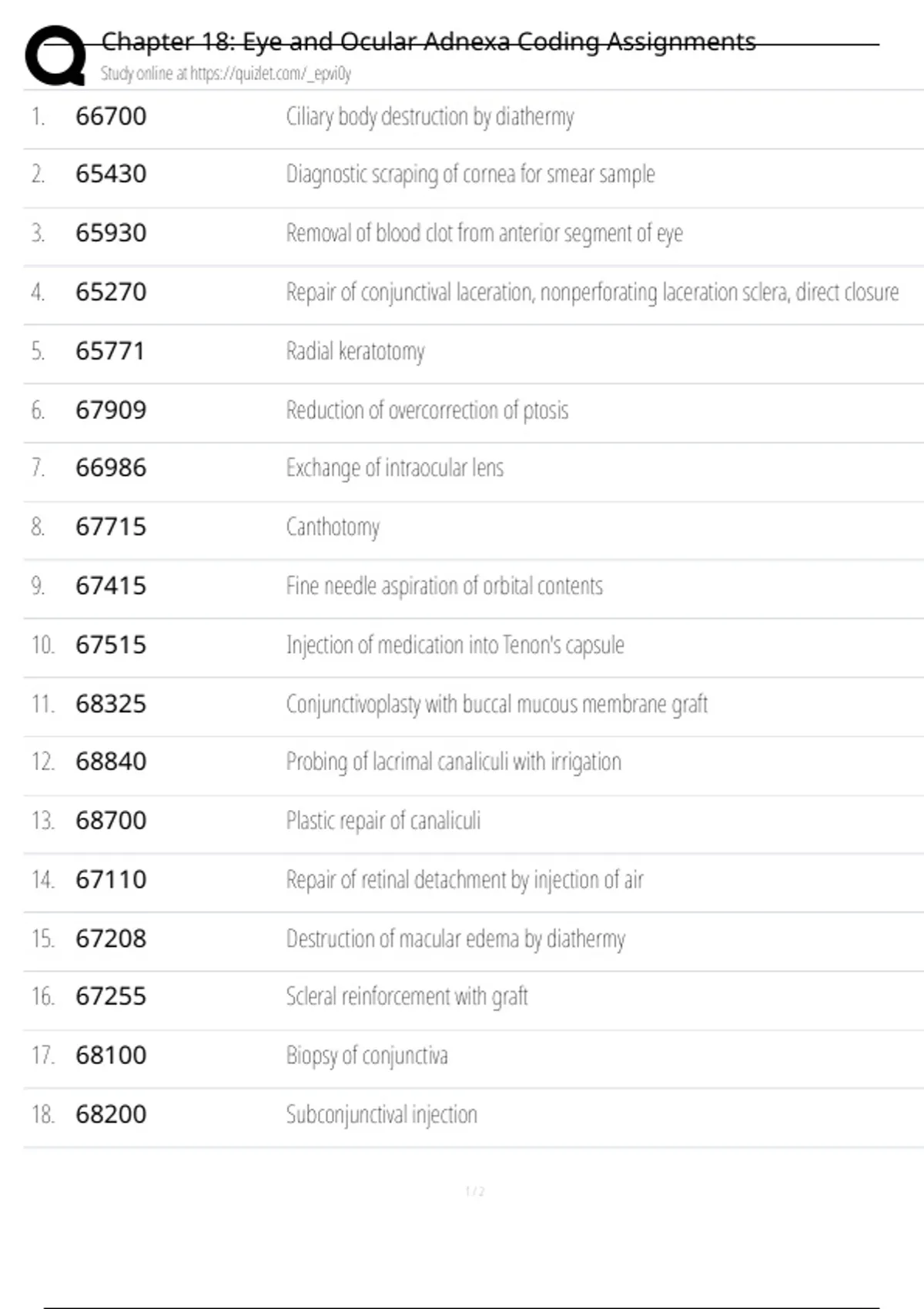Select code 67415 in row 9

[x=111, y=586]
